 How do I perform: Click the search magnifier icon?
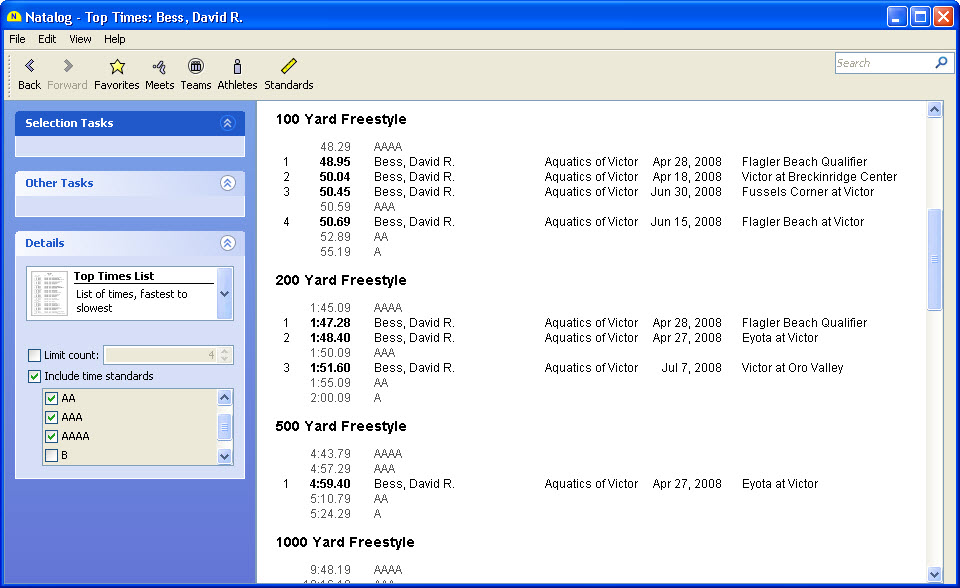pyautogui.click(x=940, y=63)
